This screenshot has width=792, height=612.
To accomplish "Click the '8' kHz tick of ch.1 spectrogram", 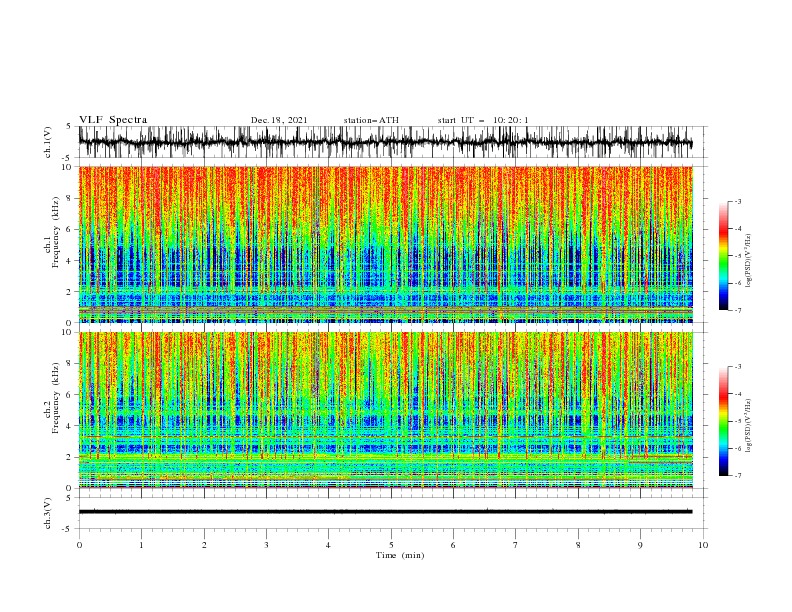I will (x=70, y=198).
